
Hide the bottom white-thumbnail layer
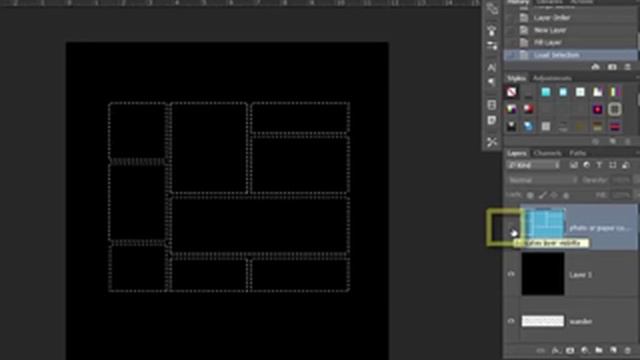tap(511, 321)
